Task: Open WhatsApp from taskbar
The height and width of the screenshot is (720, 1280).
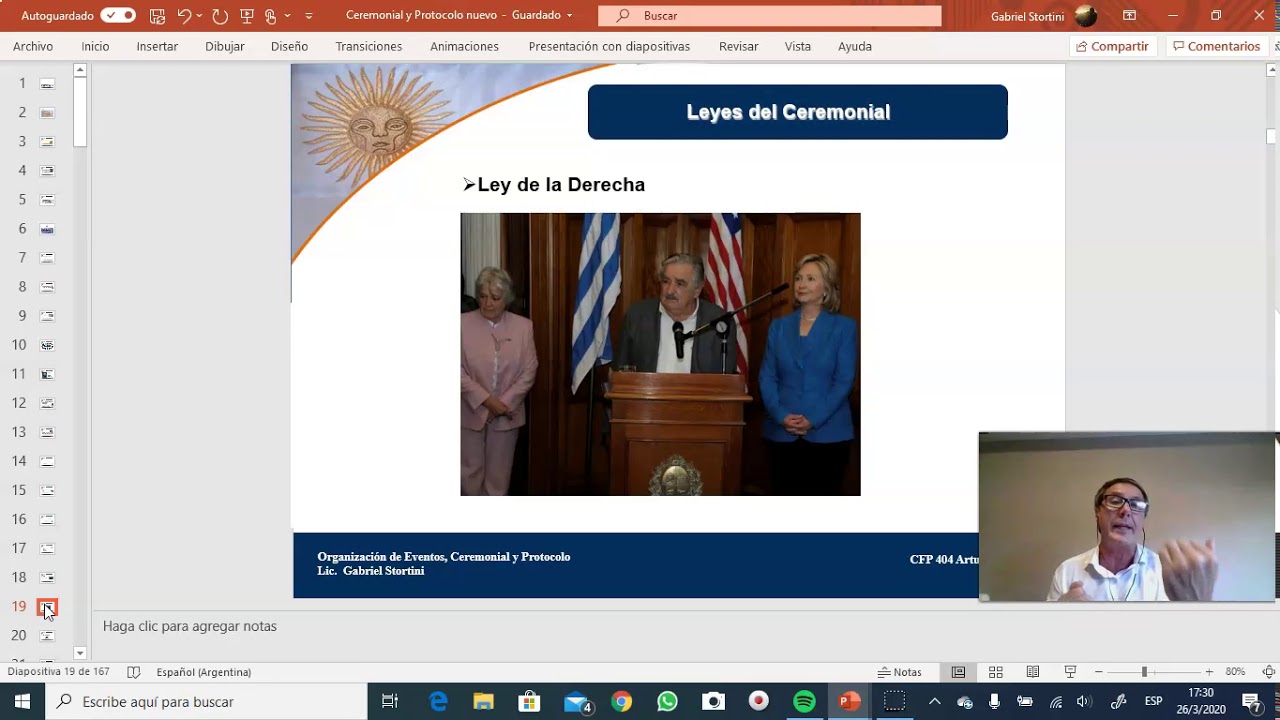Action: [667, 702]
